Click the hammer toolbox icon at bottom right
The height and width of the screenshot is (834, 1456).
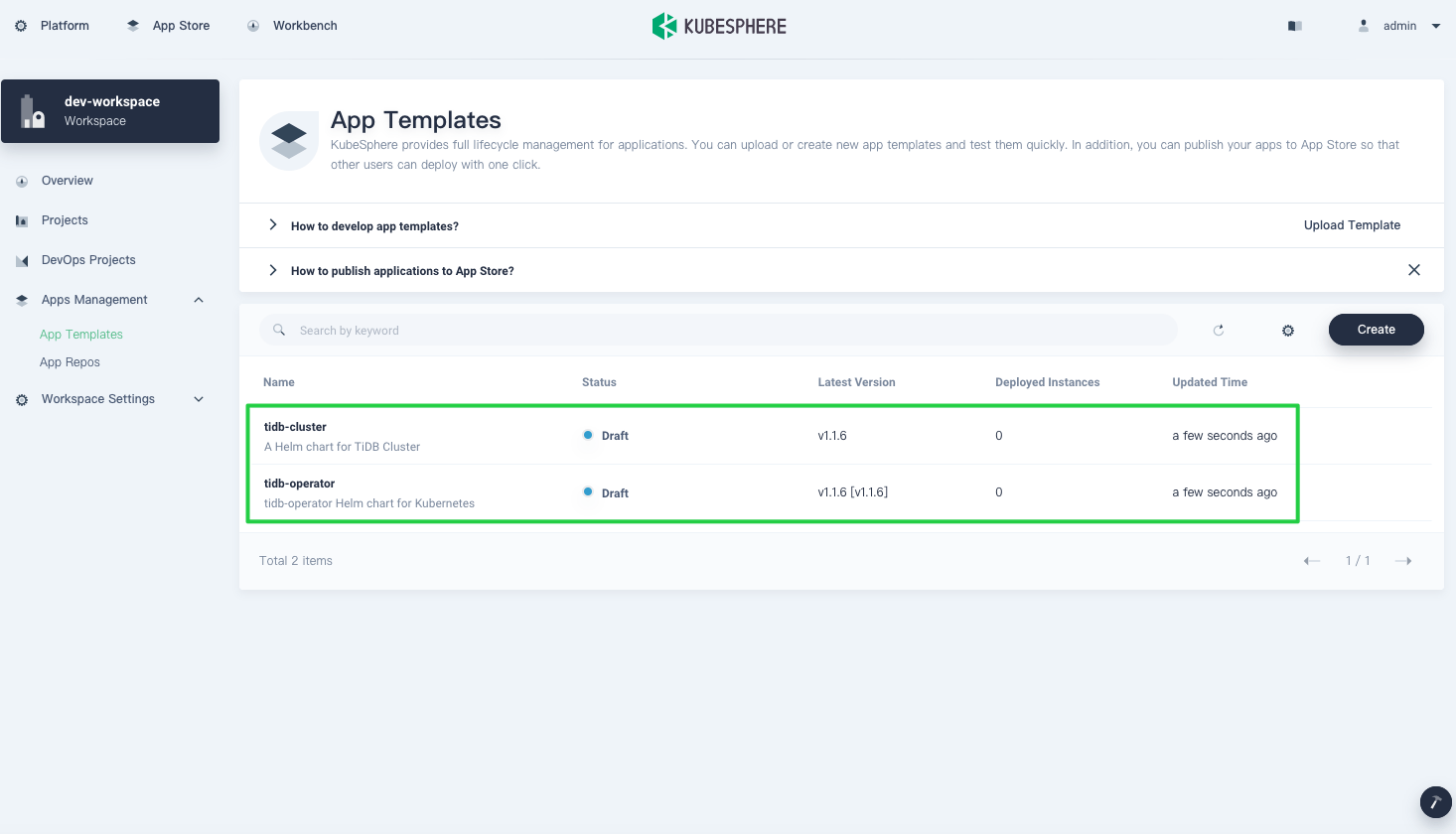pyautogui.click(x=1435, y=801)
